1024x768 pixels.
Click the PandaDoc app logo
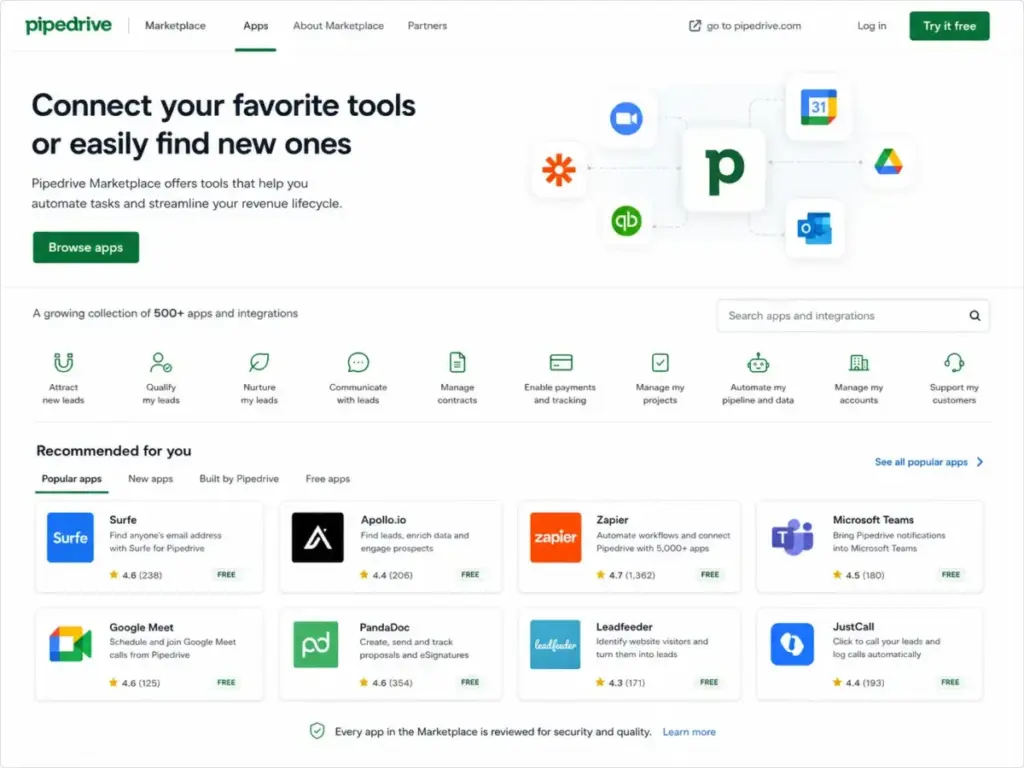pyautogui.click(x=316, y=644)
